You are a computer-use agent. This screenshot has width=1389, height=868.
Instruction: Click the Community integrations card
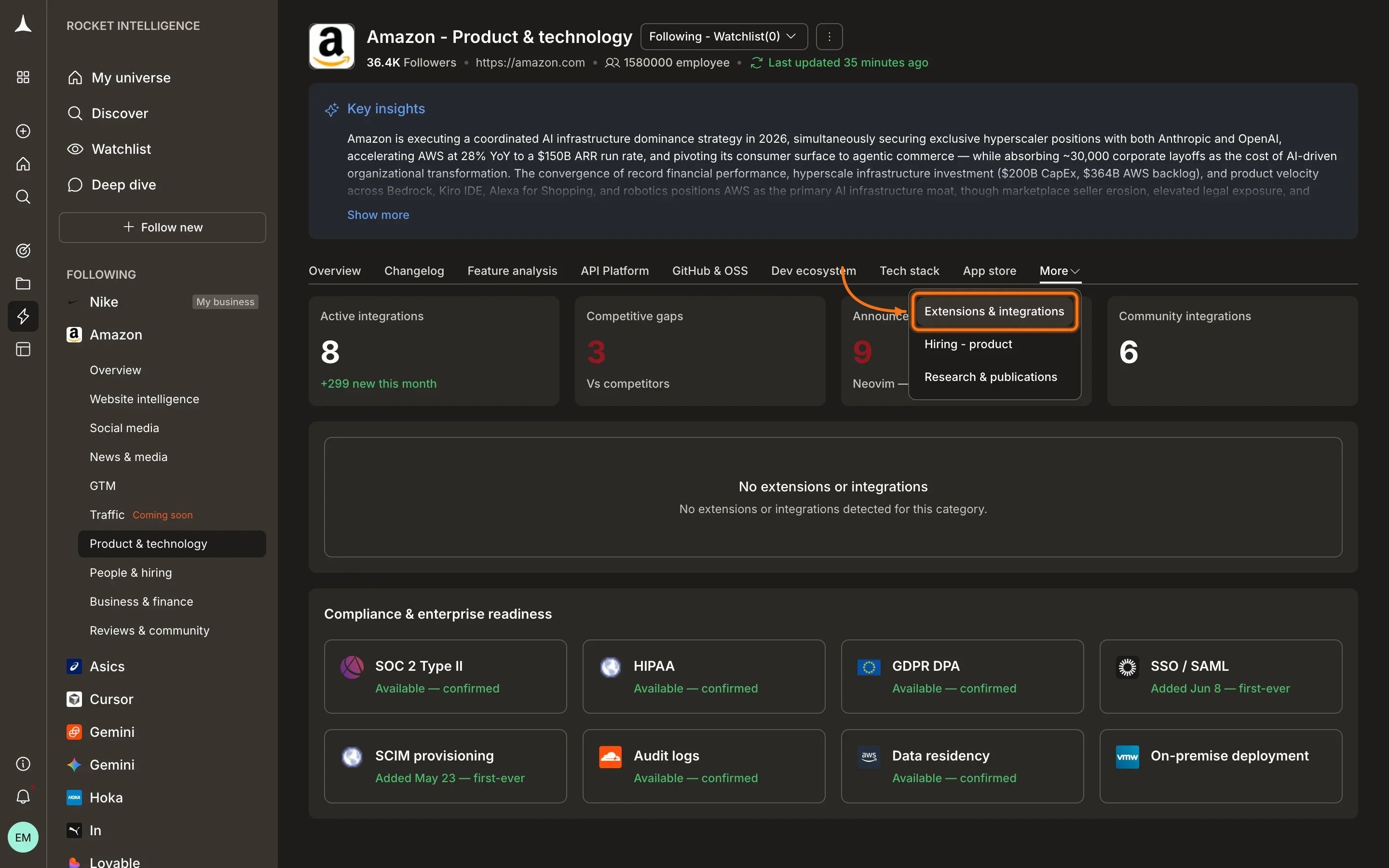1232,351
